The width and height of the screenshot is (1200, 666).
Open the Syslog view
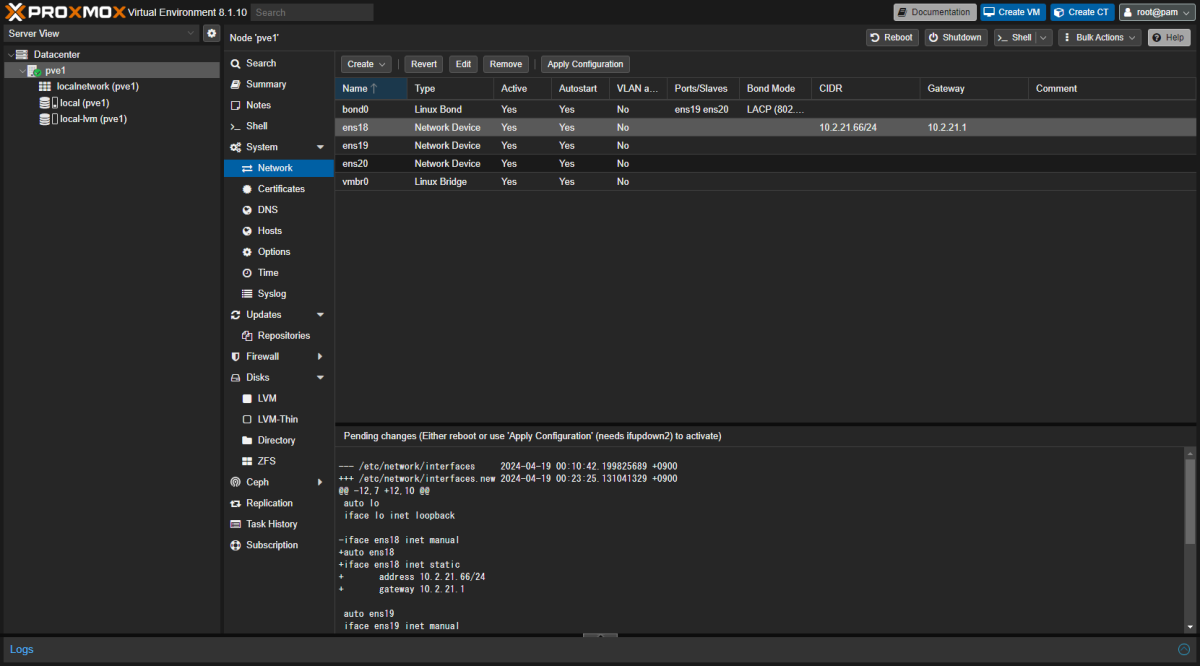[278, 294]
